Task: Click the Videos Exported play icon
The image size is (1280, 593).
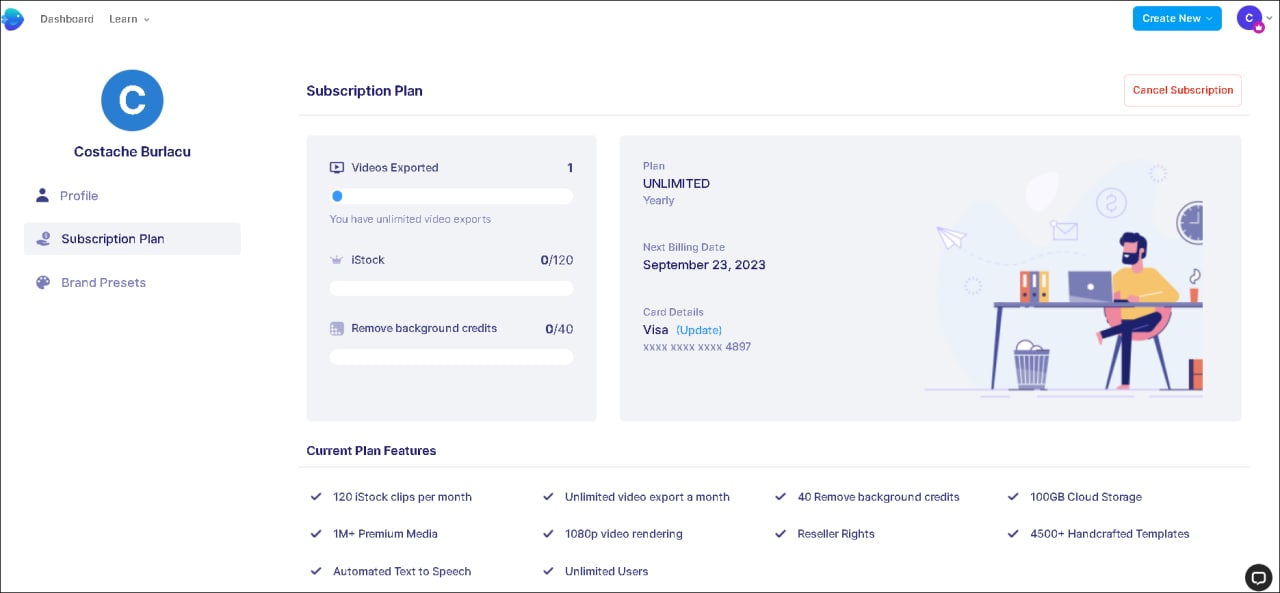Action: pyautogui.click(x=337, y=168)
